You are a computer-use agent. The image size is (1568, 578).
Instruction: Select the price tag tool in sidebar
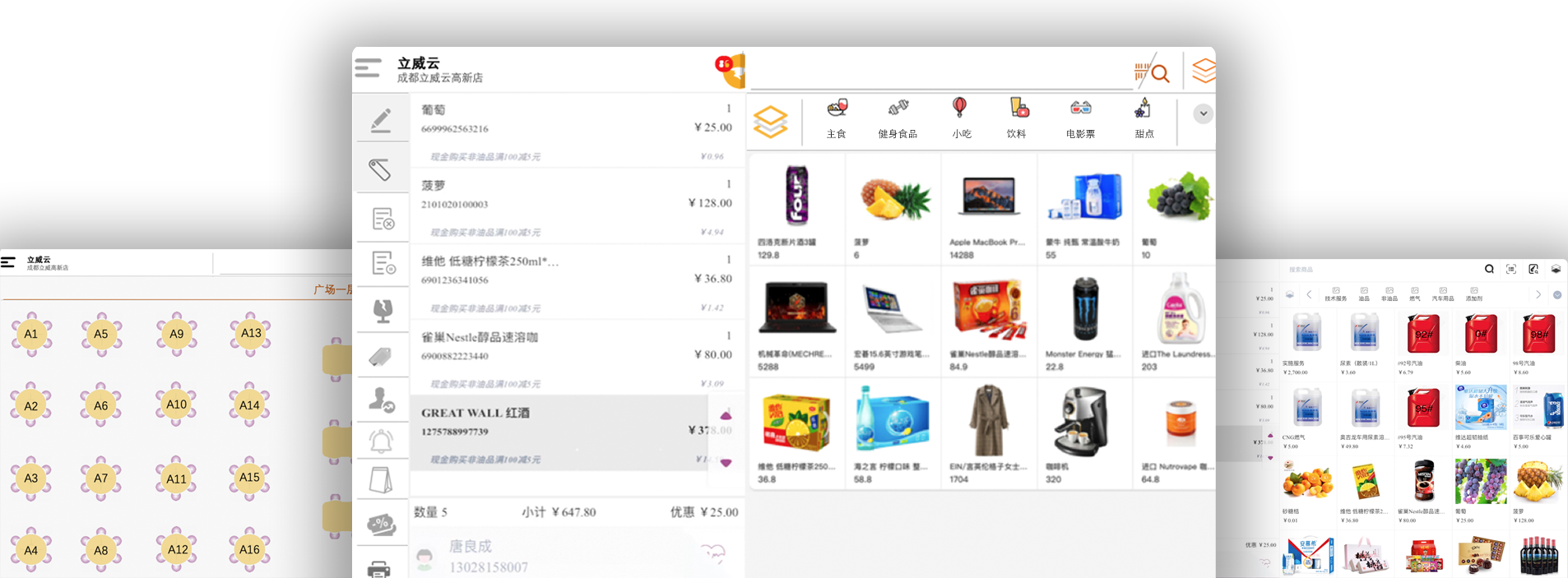tap(381, 169)
